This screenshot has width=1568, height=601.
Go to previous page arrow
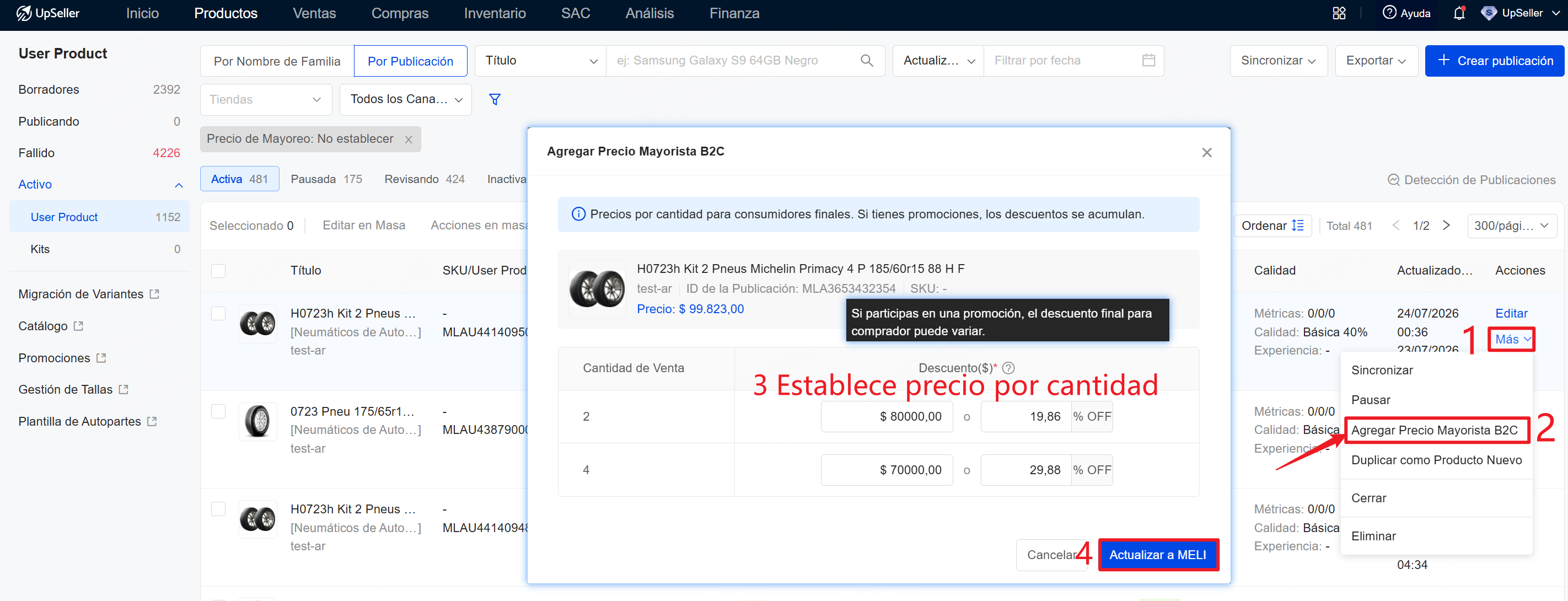(1396, 226)
